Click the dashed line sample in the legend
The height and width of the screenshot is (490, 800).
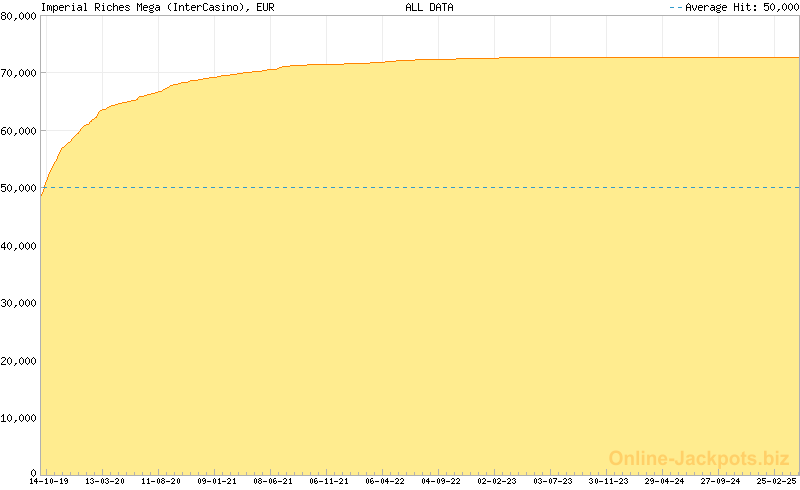(675, 7)
